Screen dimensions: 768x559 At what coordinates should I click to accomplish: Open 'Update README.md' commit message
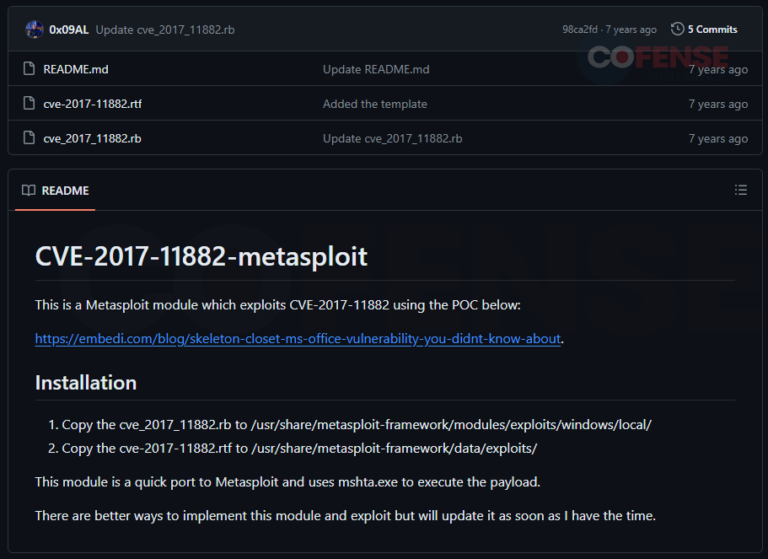click(x=376, y=70)
